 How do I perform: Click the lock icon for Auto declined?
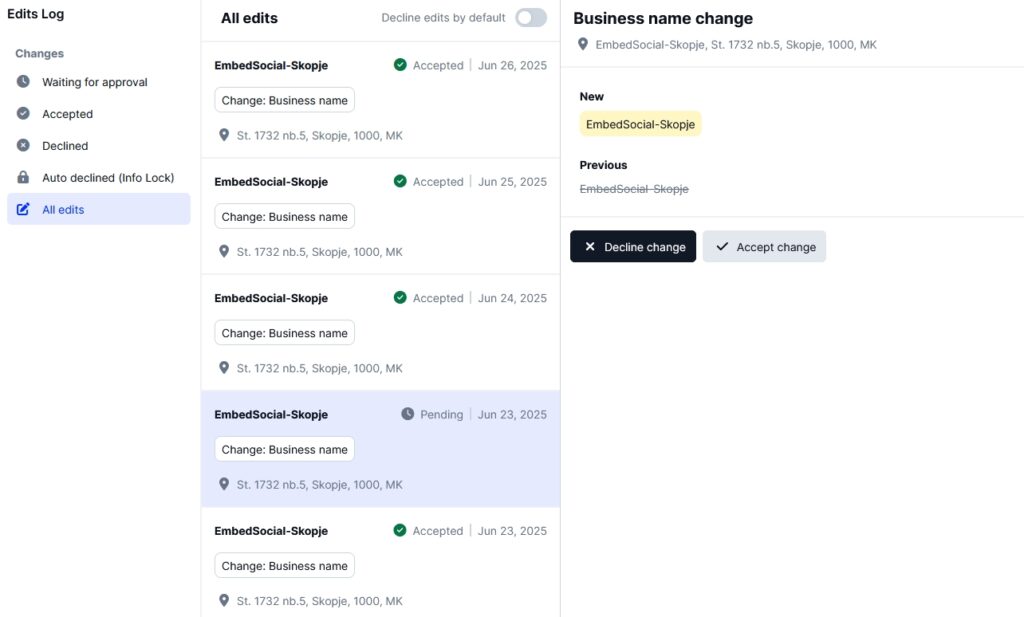click(x=23, y=178)
